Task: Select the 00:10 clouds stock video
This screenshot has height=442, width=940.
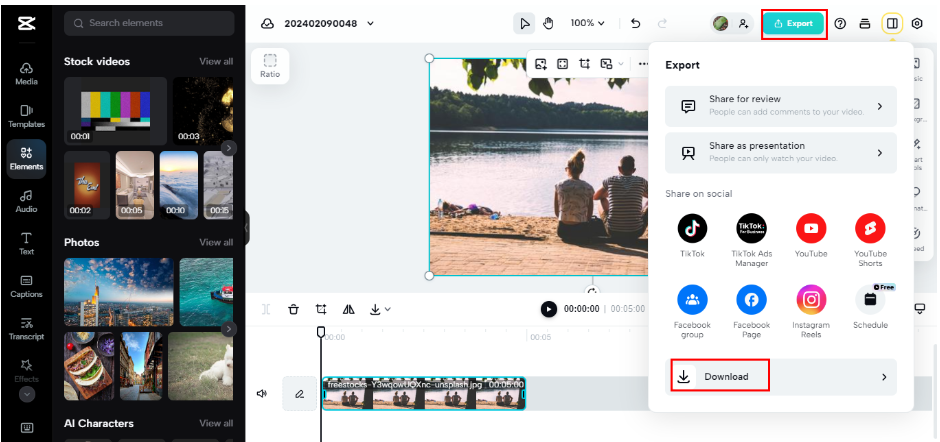Action: tap(179, 185)
